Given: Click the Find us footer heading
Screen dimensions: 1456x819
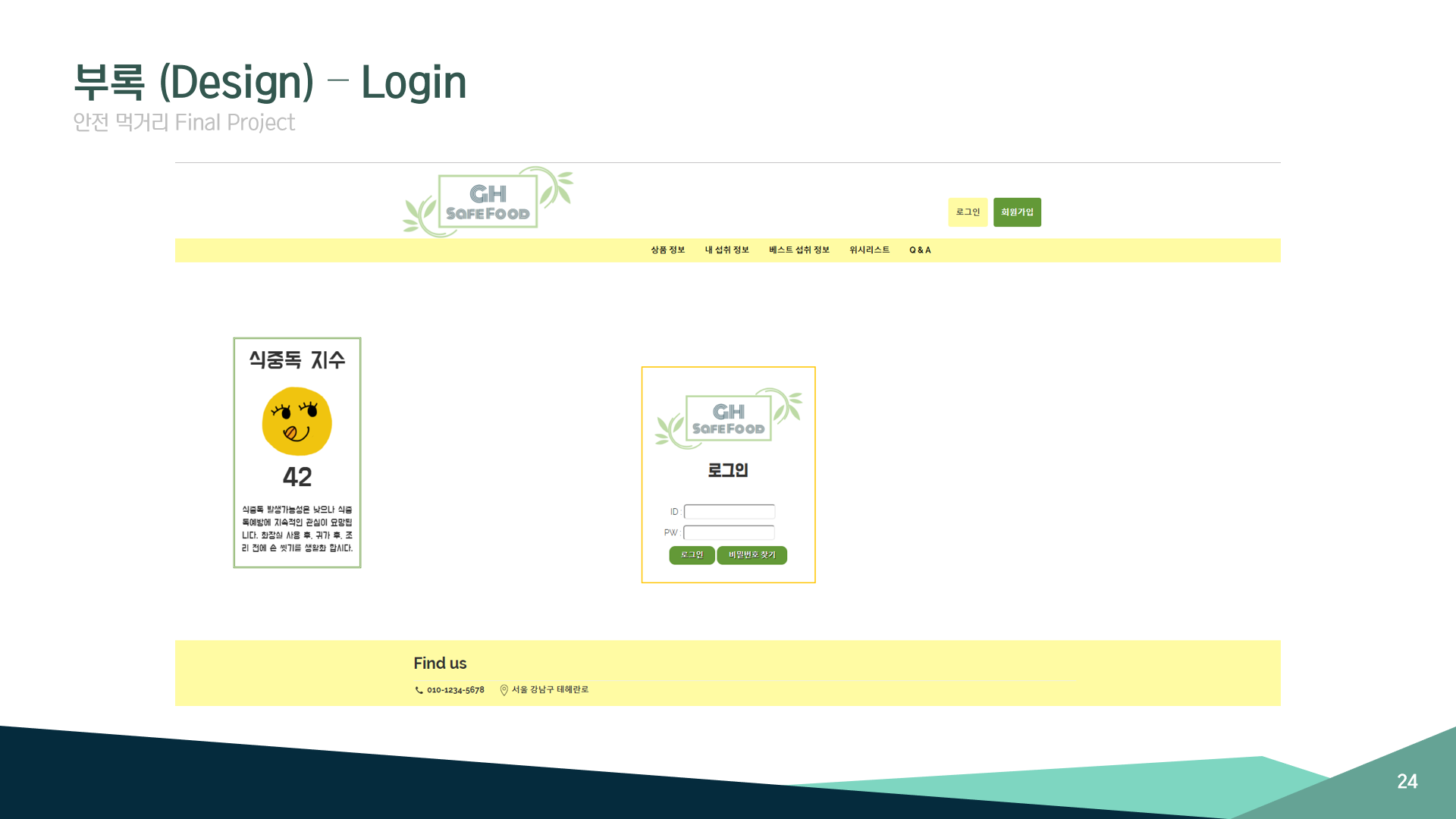Looking at the screenshot, I should click(440, 664).
